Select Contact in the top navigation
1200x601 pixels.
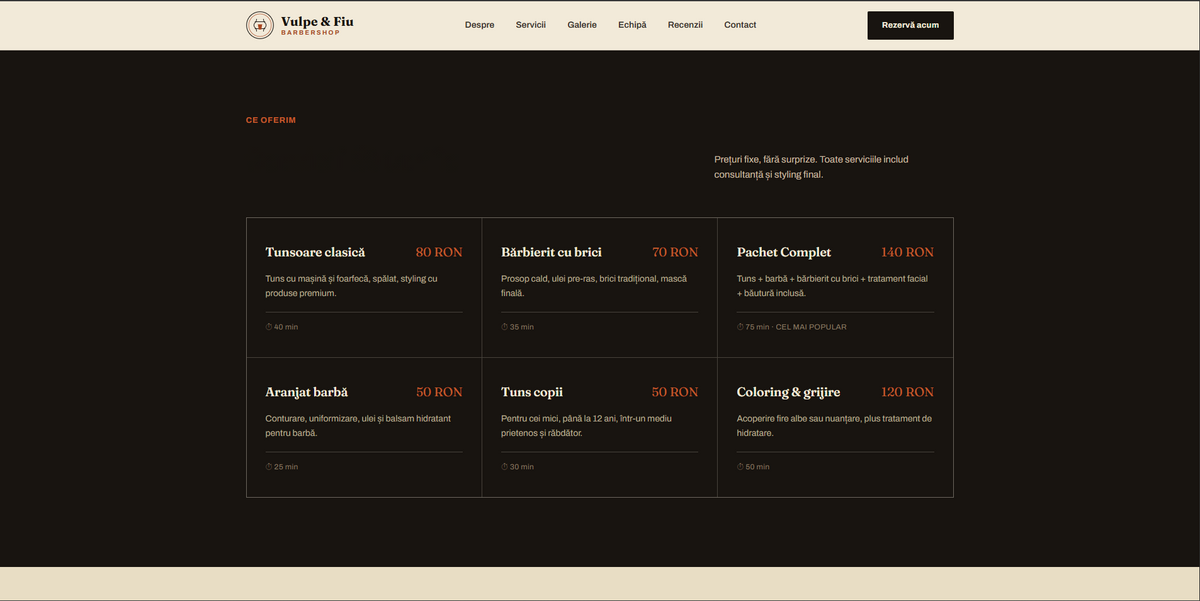(x=740, y=25)
